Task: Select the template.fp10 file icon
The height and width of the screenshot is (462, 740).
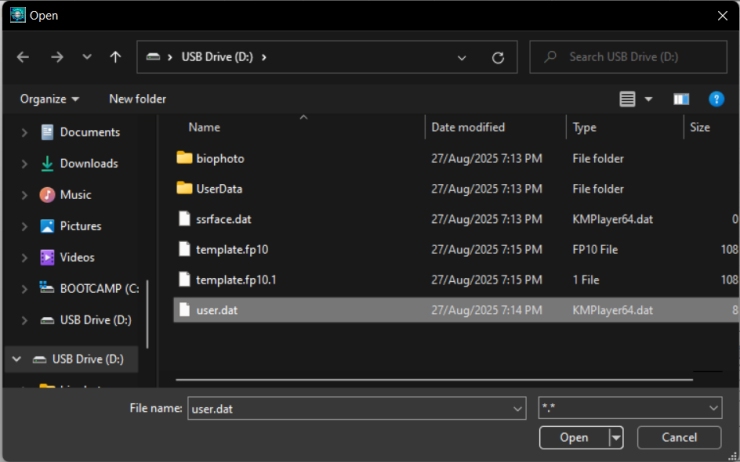Action: 184,249
